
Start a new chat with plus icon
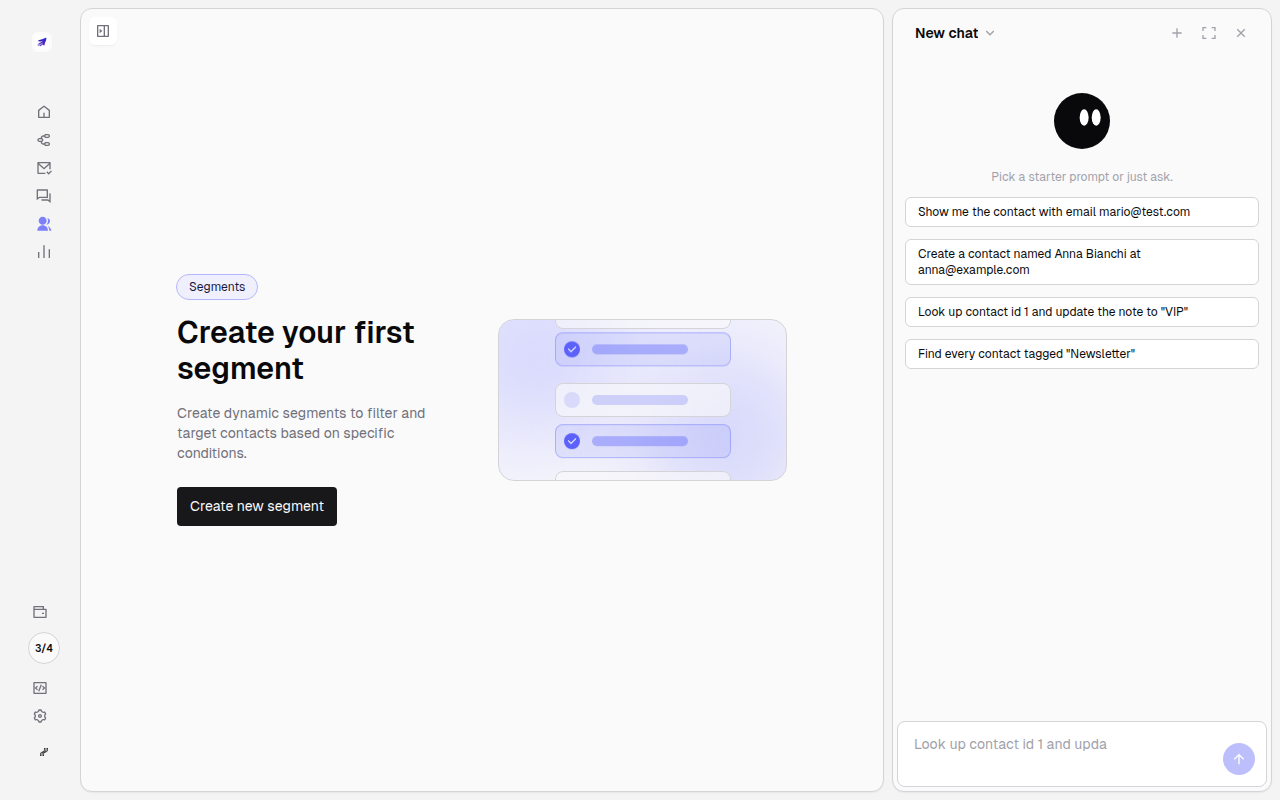(x=1177, y=33)
